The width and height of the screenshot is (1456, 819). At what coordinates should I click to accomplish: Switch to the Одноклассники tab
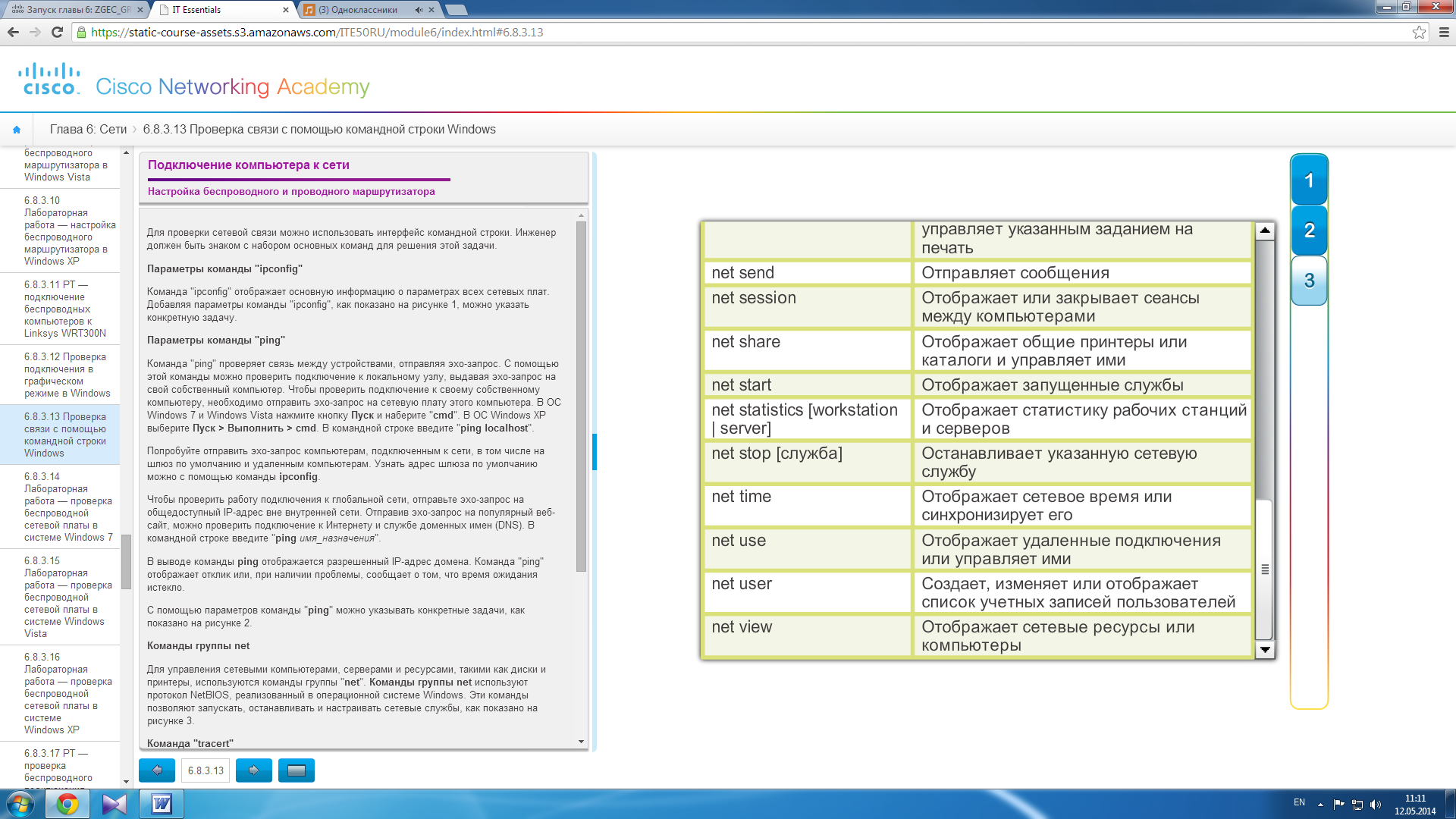point(368,10)
